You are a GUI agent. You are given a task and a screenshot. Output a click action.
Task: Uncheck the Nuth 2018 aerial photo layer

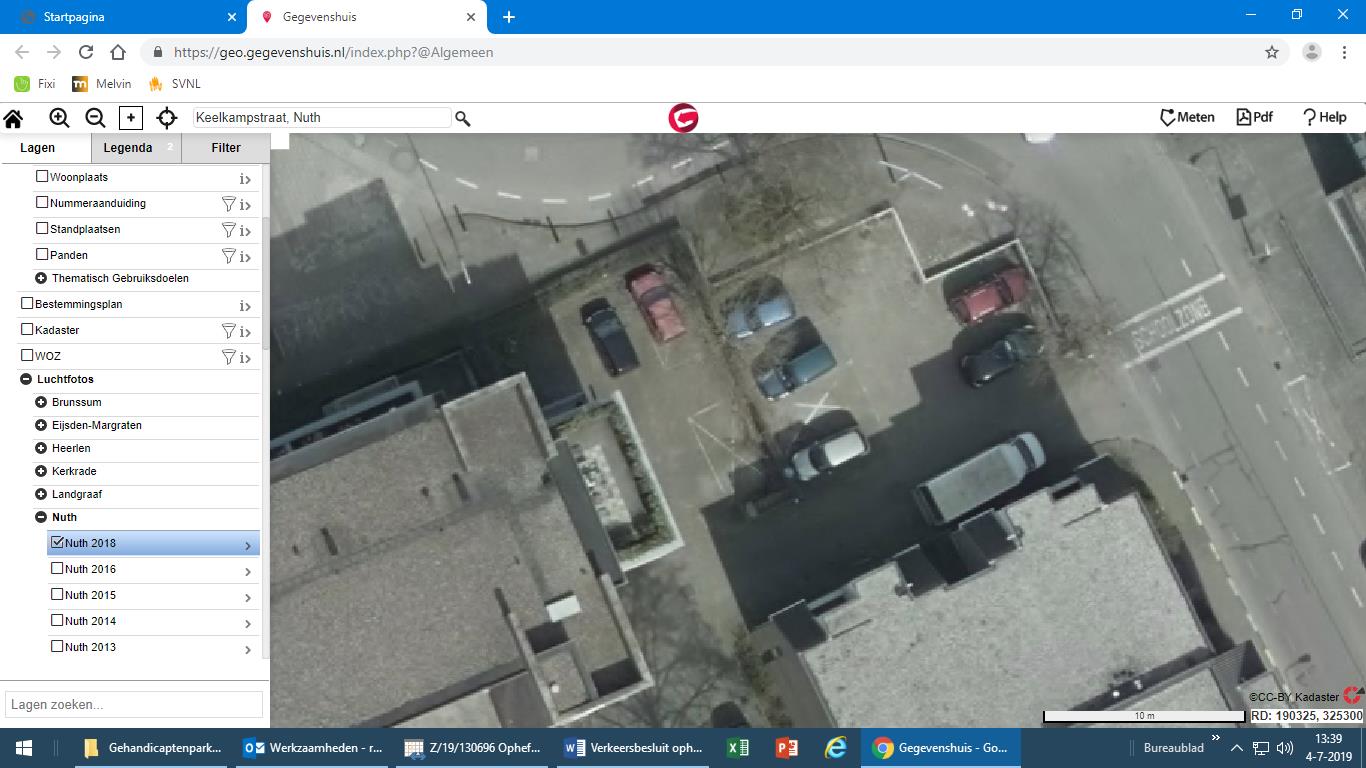[x=58, y=543]
